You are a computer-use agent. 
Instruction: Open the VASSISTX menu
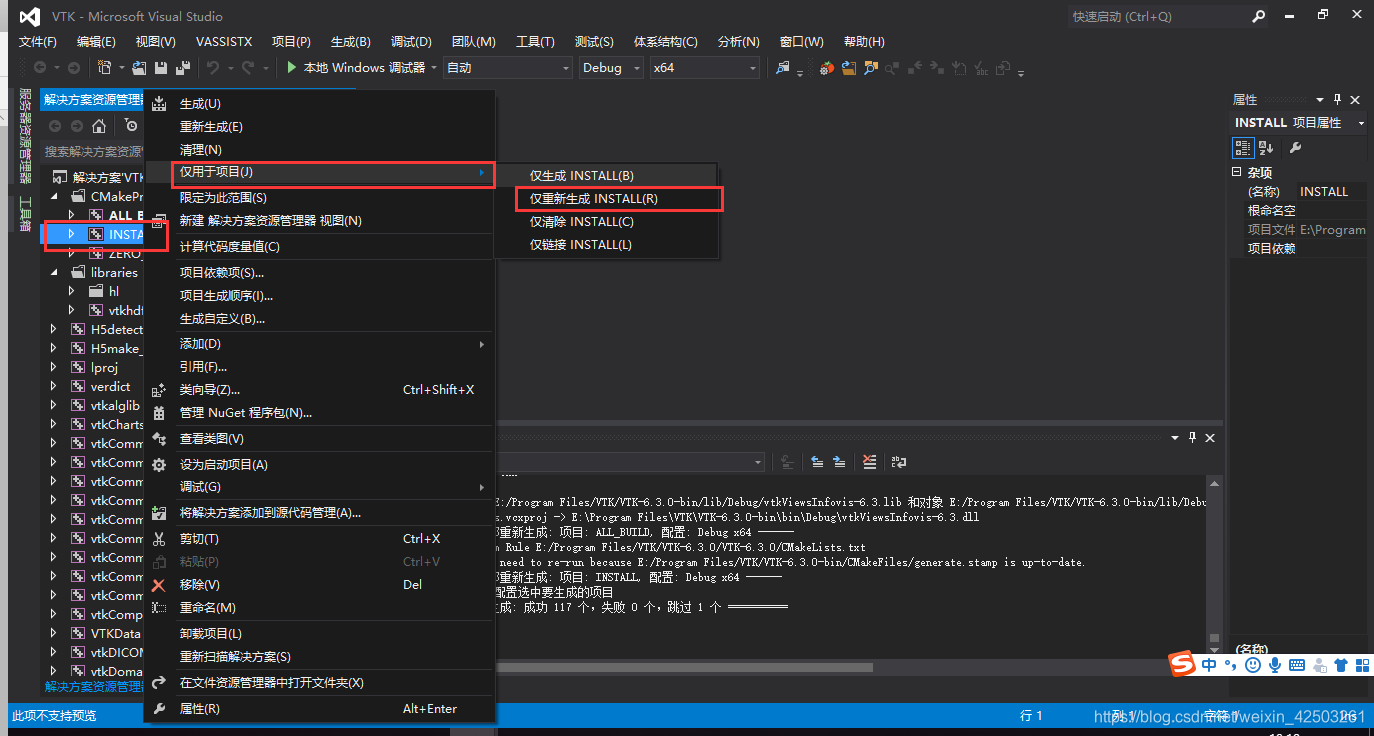click(x=224, y=41)
